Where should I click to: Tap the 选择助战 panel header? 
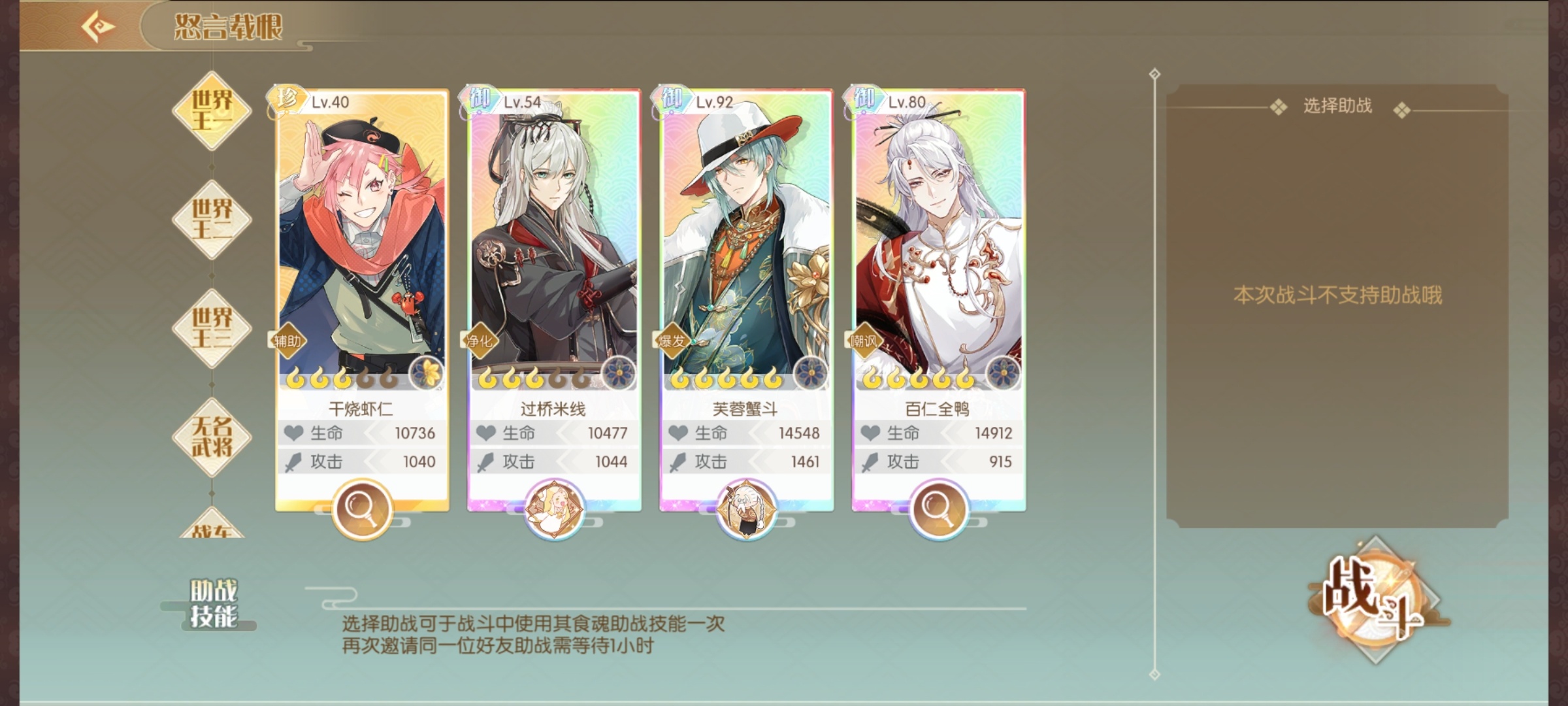tap(1337, 106)
